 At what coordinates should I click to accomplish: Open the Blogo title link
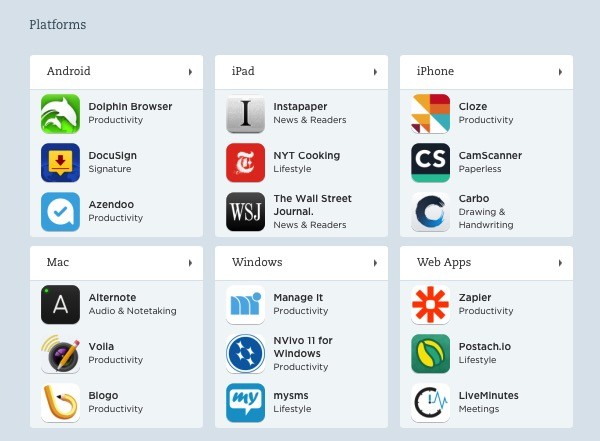pos(103,395)
